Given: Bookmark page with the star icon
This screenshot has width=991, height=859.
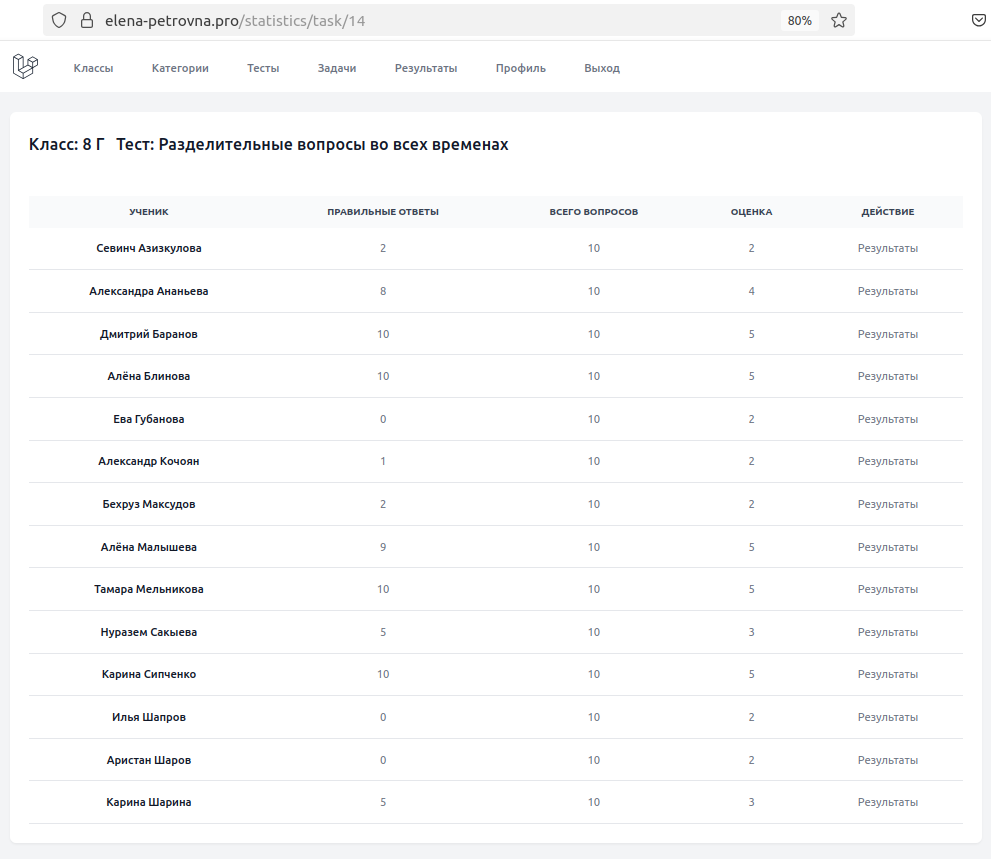Looking at the screenshot, I should pyautogui.click(x=839, y=21).
